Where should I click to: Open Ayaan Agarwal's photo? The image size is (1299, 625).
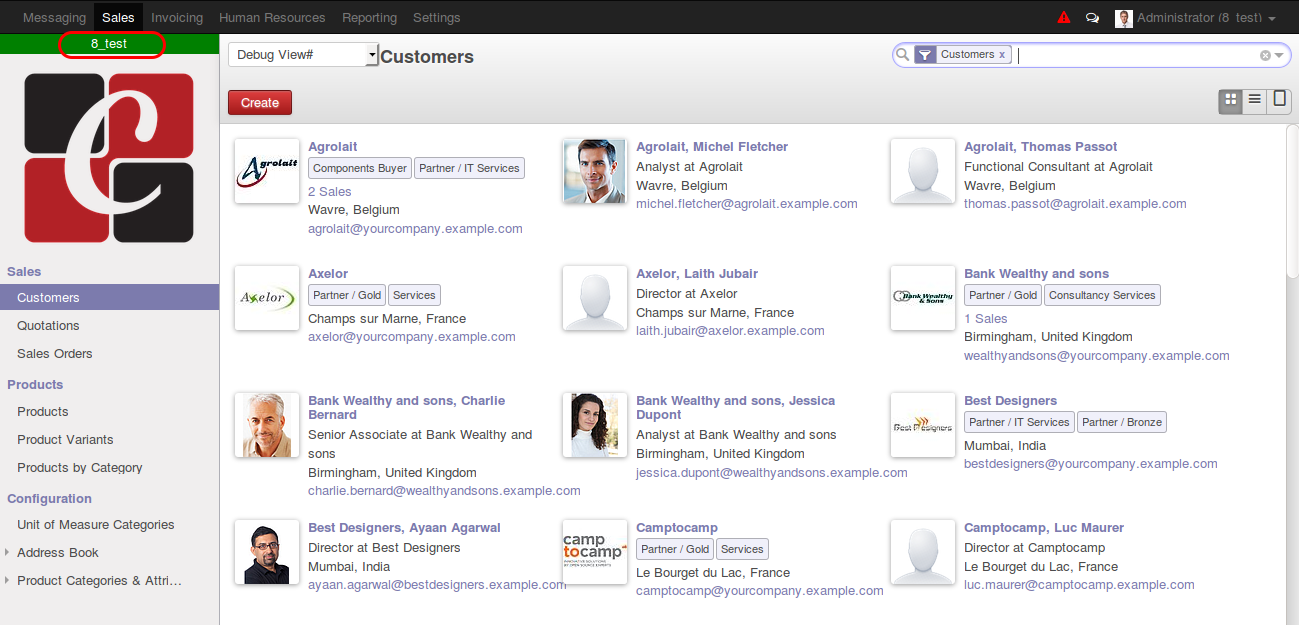pos(267,552)
